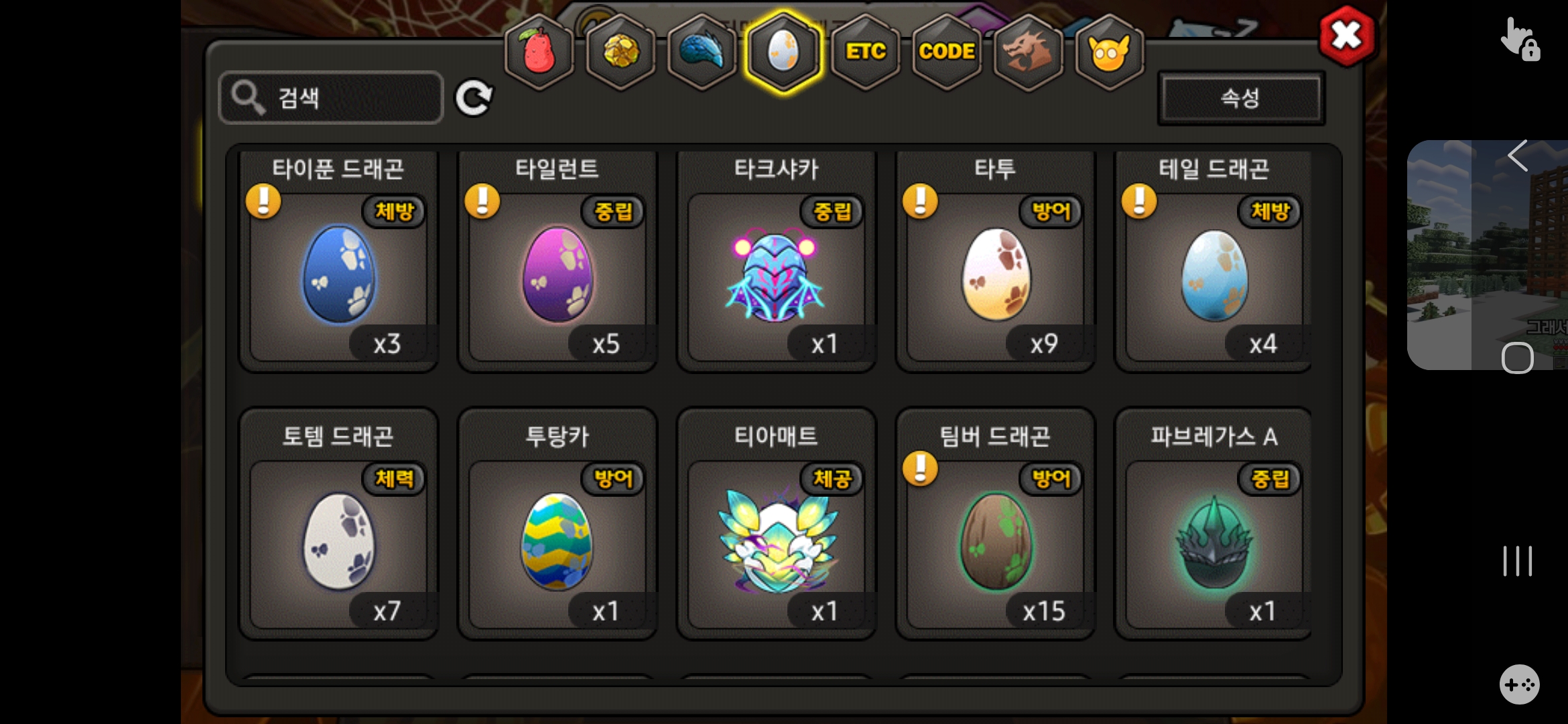The width and height of the screenshot is (1568, 724).
Task: Pick the 팀버 드래곤 egg x15
Action: pos(995,524)
